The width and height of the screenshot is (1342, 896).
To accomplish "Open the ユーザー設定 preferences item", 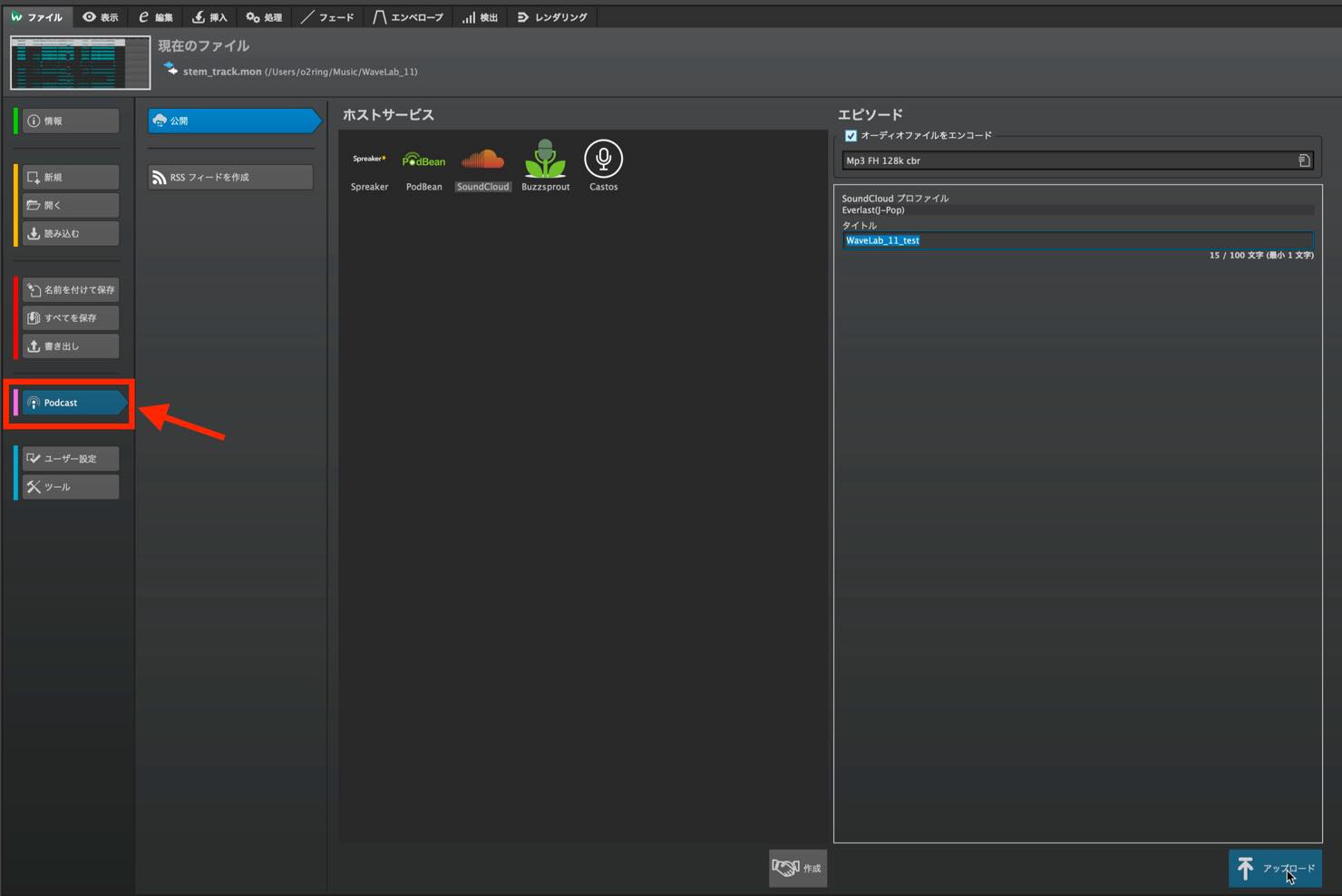I will [71, 458].
